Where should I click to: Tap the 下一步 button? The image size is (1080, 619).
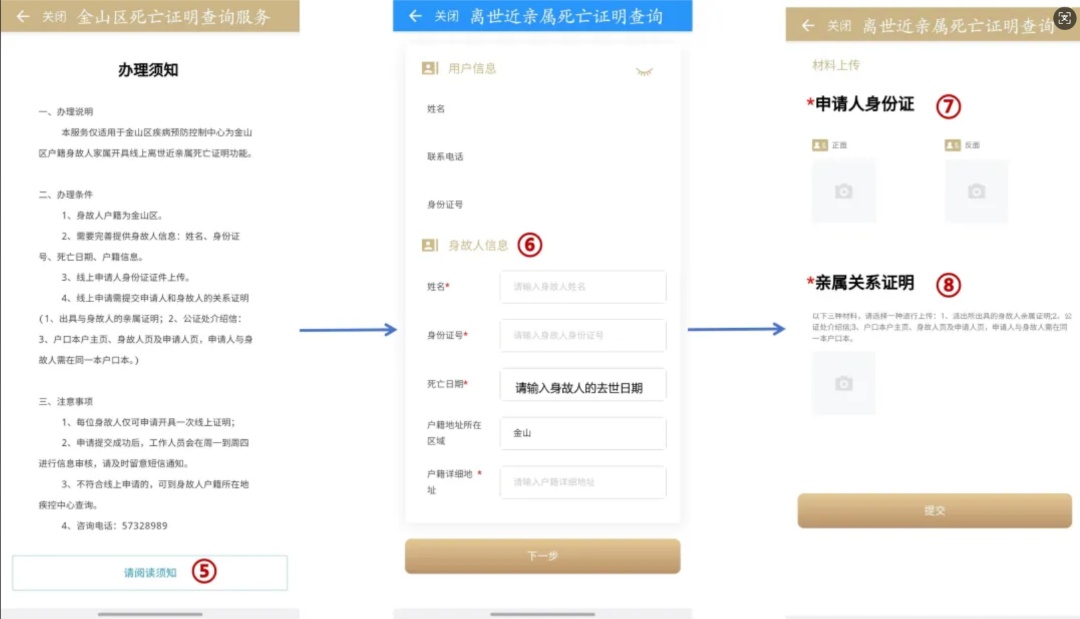(x=543, y=556)
